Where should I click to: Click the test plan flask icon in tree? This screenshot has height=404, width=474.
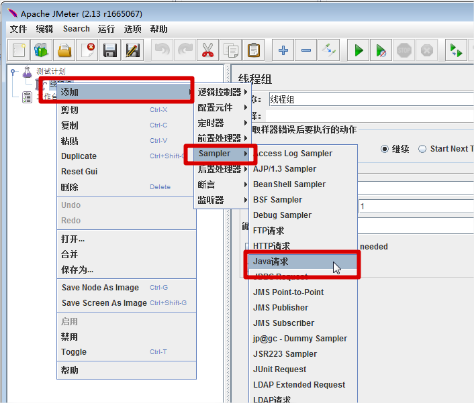pyautogui.click(x=27, y=72)
